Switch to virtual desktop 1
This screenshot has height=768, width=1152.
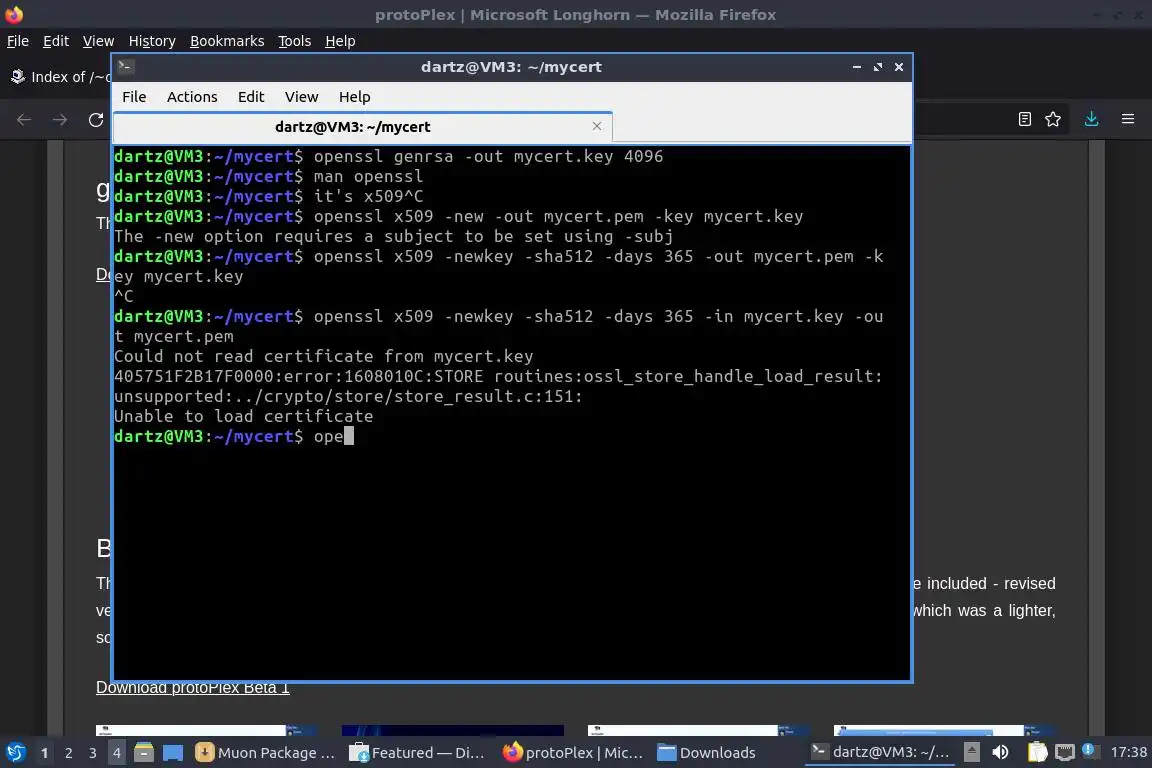tap(45, 753)
